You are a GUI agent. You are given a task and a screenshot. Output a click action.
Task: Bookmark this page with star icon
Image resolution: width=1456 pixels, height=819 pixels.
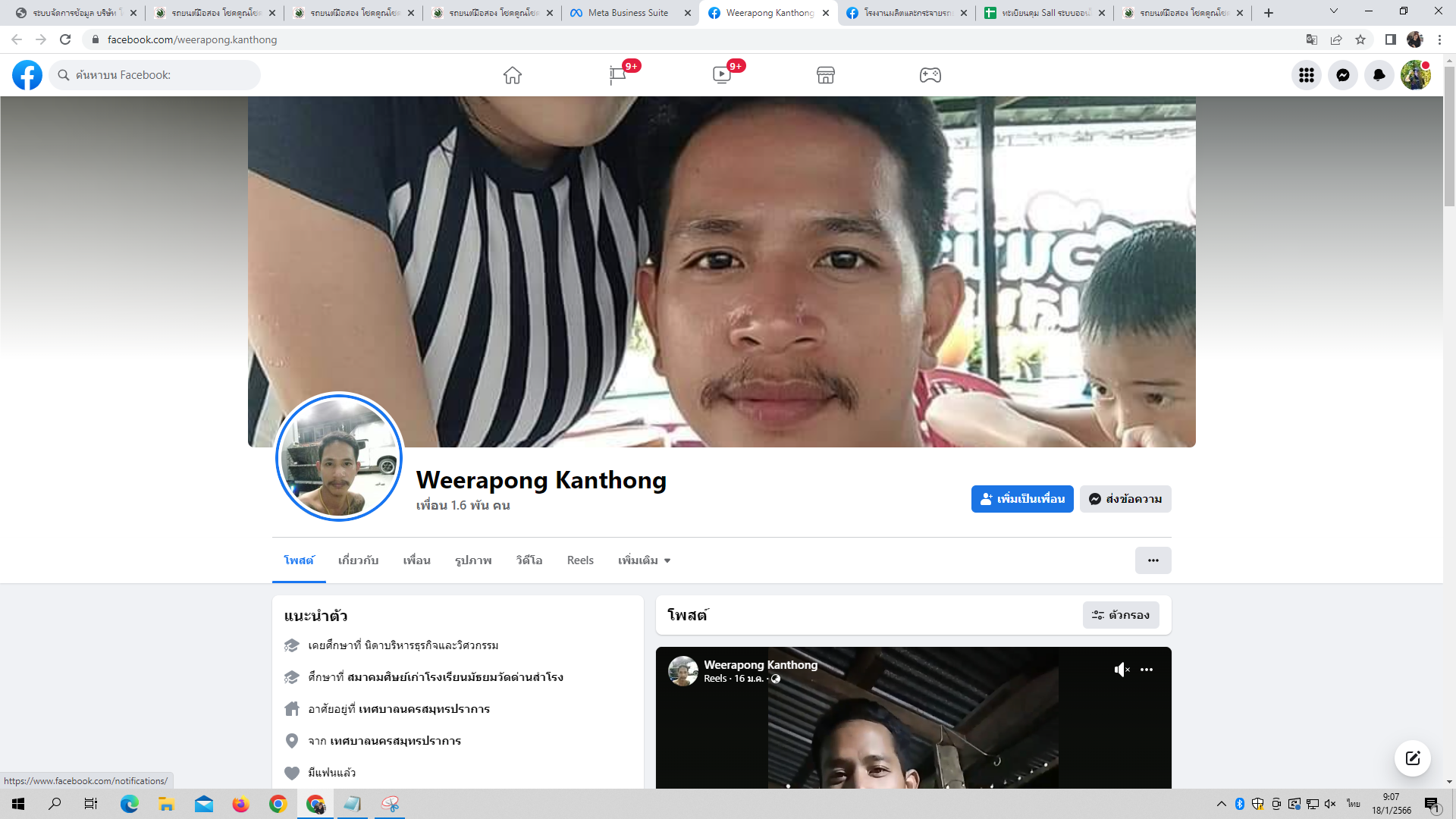pyautogui.click(x=1360, y=39)
